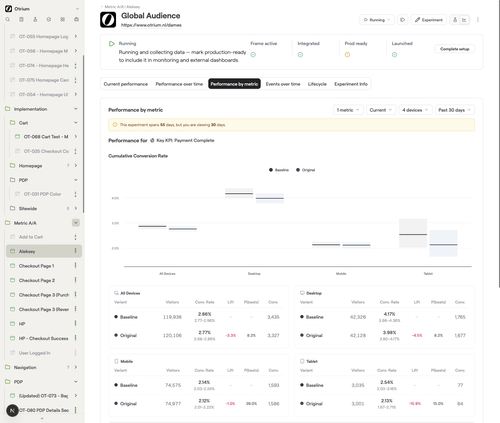
Task: Open the Past 30 days dropdown
Action: [x=455, y=110]
